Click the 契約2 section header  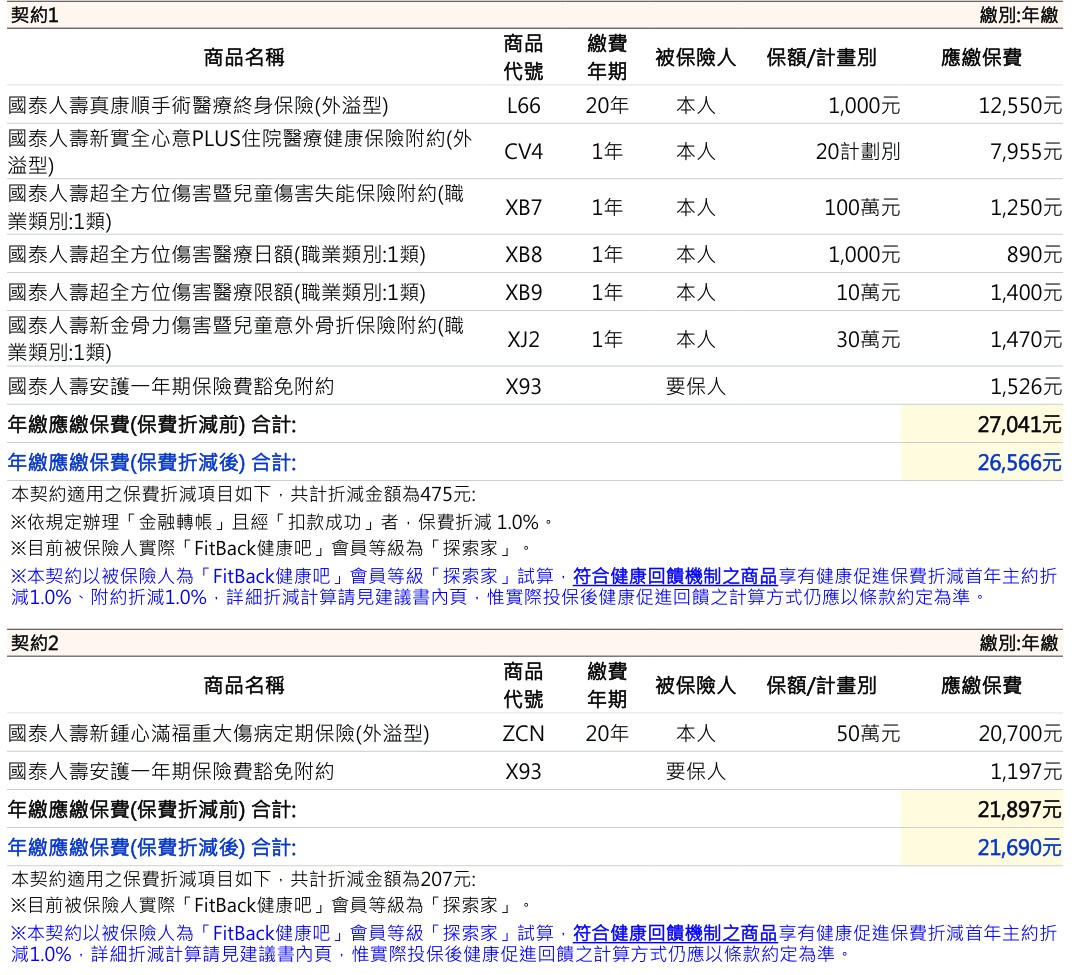34,643
